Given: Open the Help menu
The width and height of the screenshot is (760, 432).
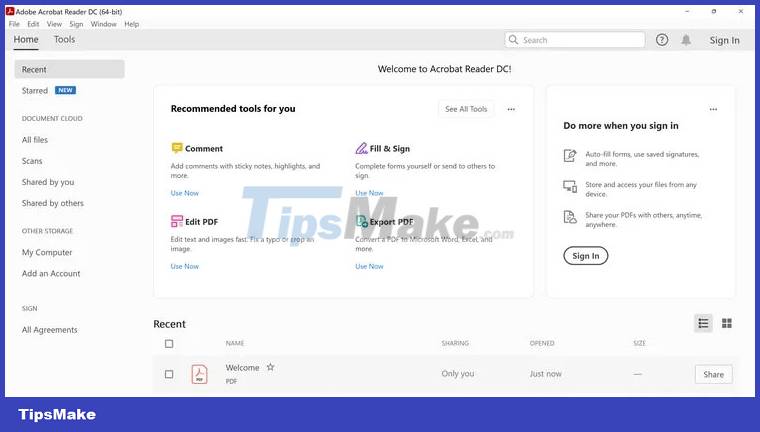Looking at the screenshot, I should 131,24.
